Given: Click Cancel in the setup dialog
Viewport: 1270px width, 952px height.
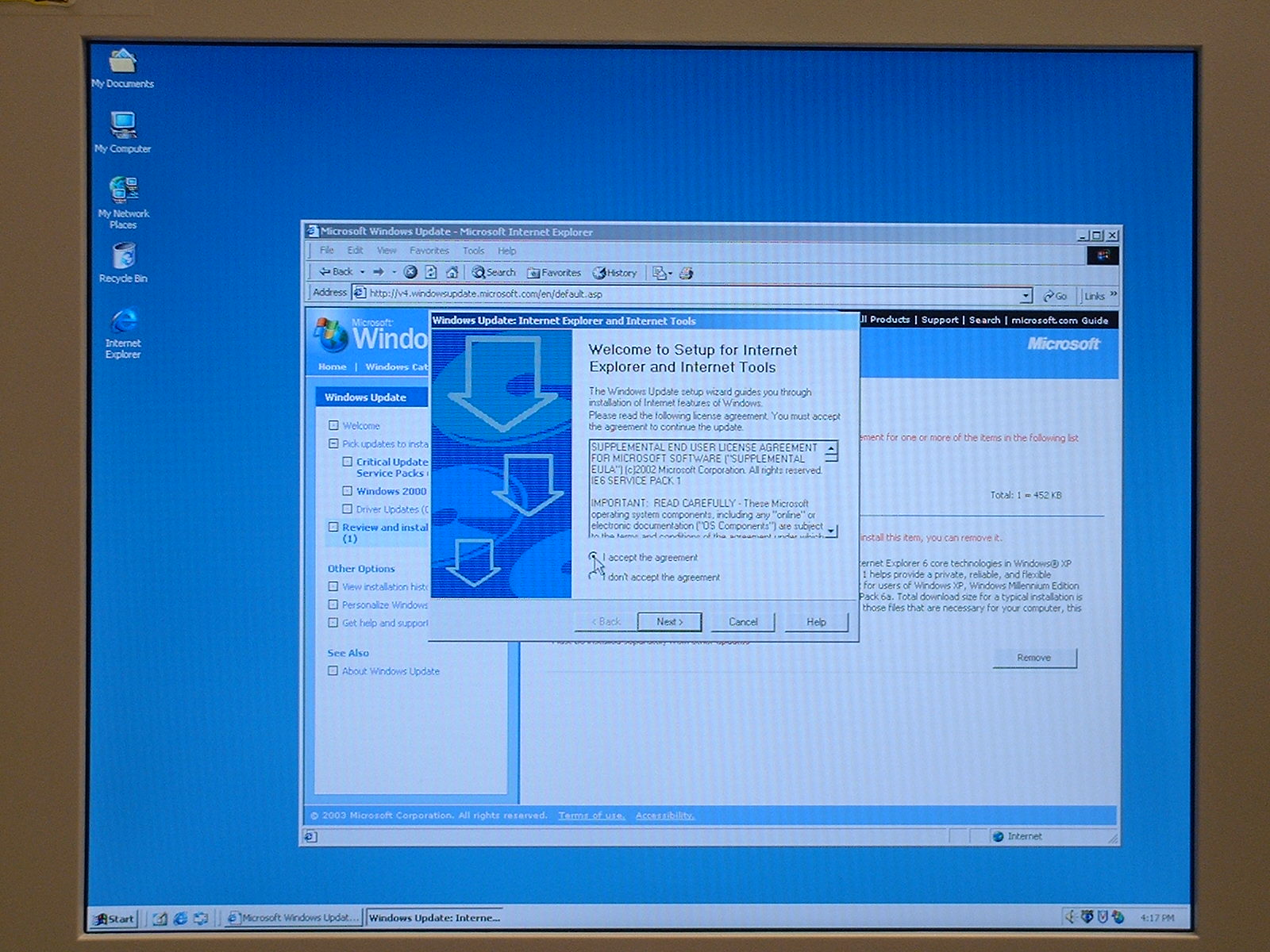Looking at the screenshot, I should (x=743, y=622).
